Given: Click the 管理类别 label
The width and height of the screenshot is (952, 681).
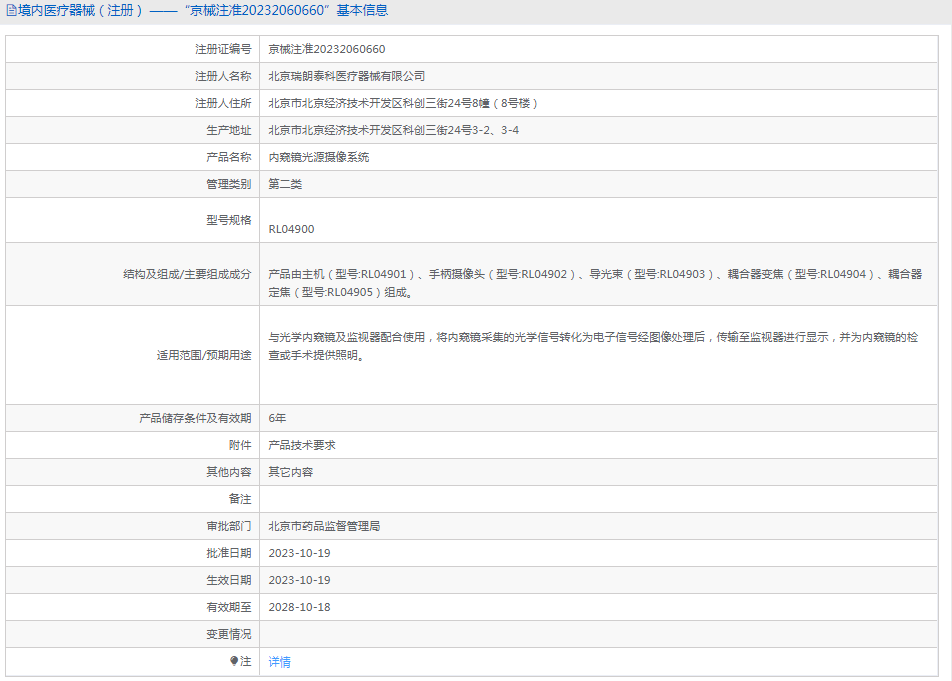Looking at the screenshot, I should [228, 184].
